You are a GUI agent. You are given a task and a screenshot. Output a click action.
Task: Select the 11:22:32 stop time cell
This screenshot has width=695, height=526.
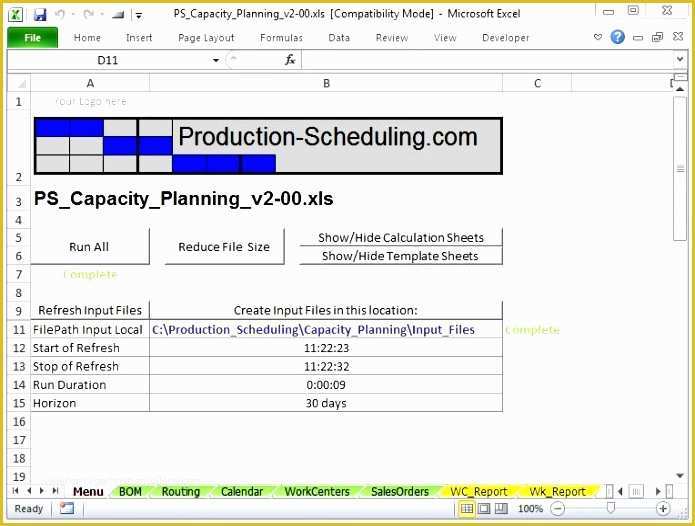pyautogui.click(x=326, y=366)
